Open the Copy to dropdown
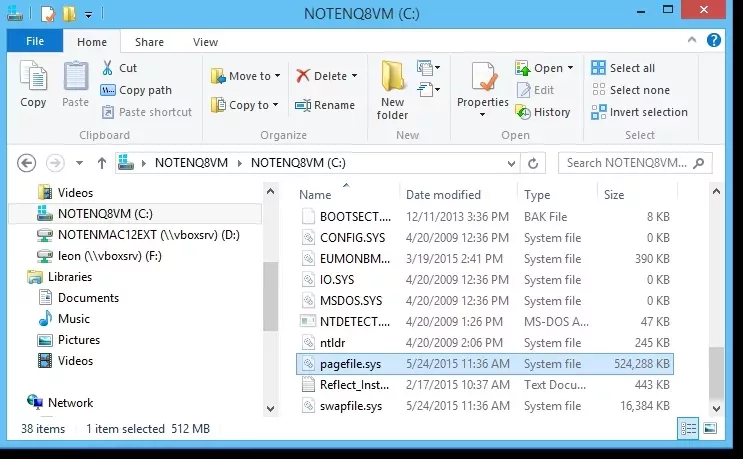This screenshot has width=743, height=459. click(245, 105)
